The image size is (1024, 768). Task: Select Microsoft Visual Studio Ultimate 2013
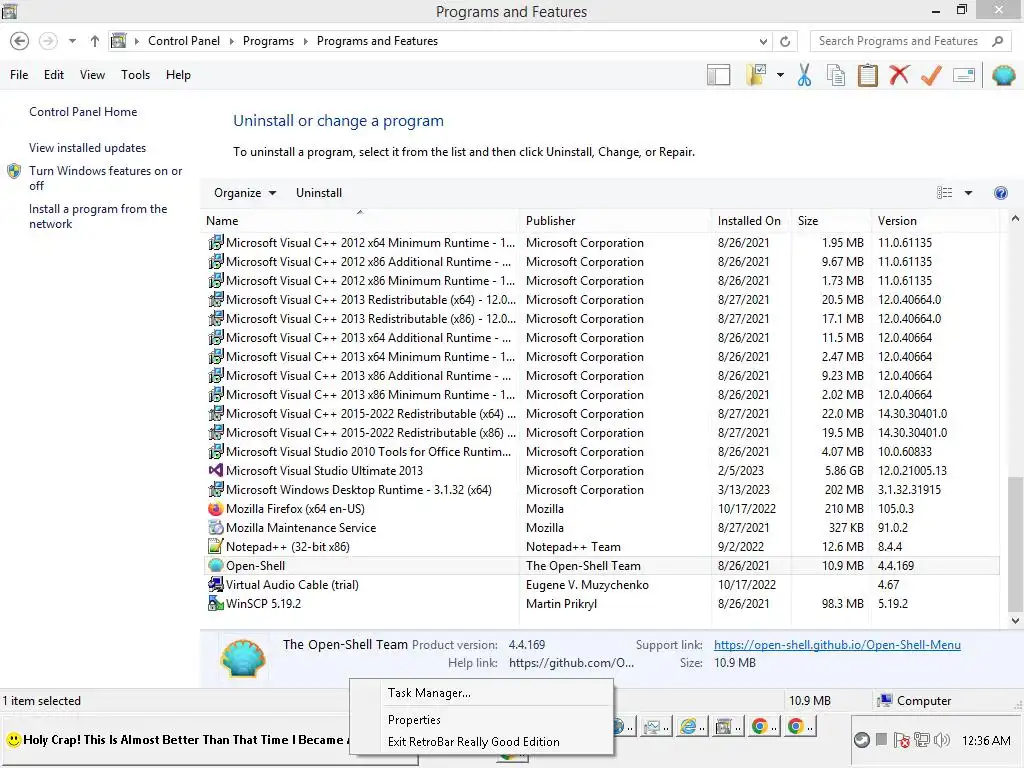[x=601, y=471]
